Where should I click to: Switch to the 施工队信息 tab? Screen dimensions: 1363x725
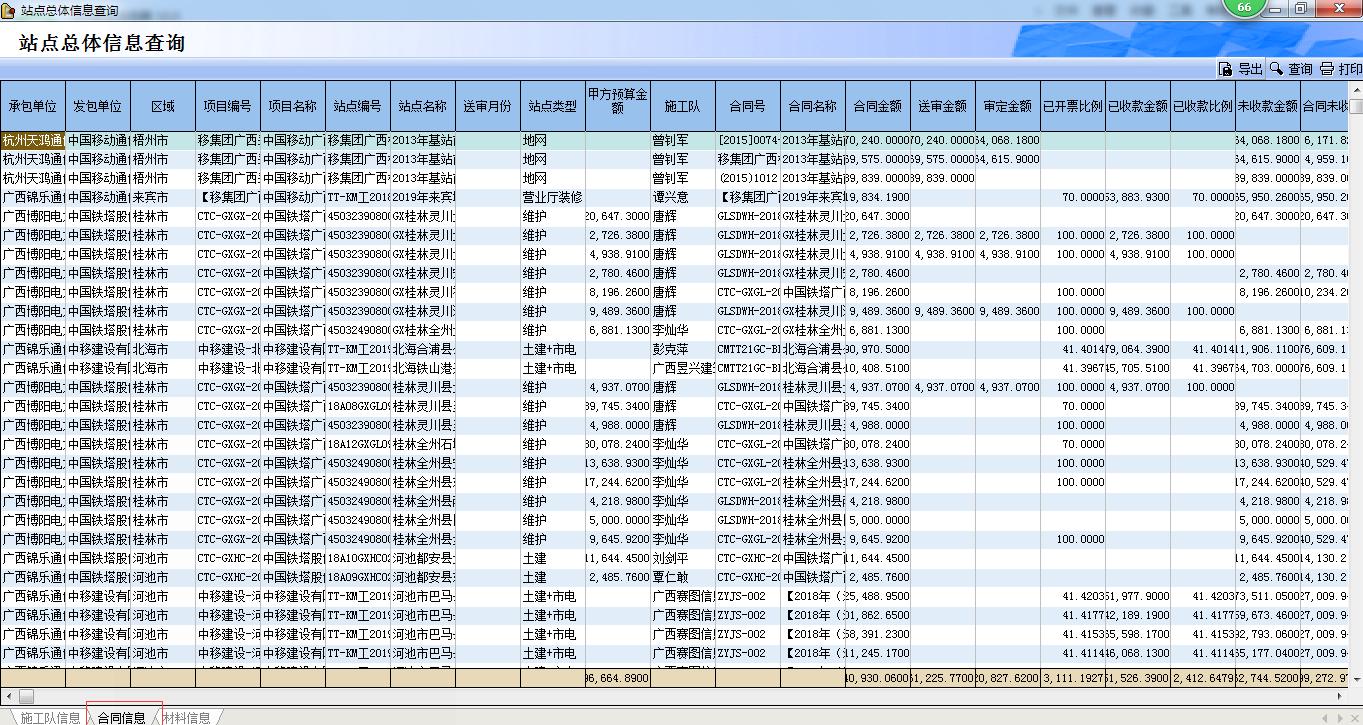pyautogui.click(x=49, y=717)
